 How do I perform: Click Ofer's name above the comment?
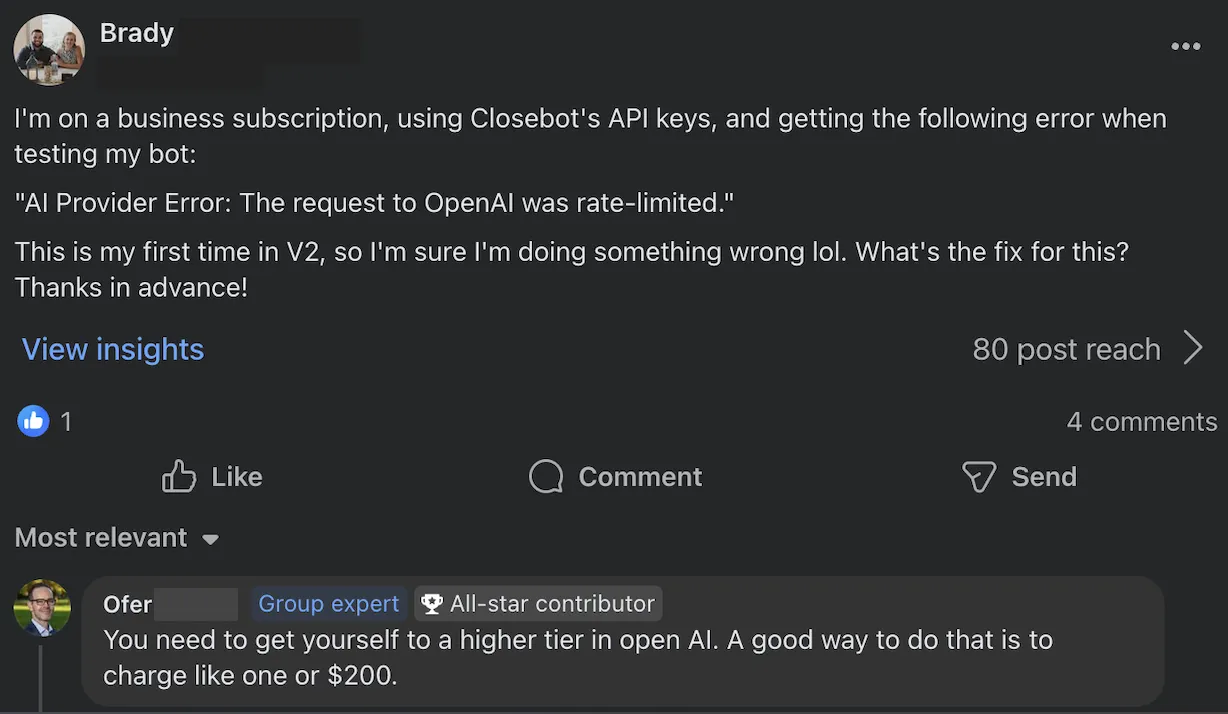tap(127, 603)
